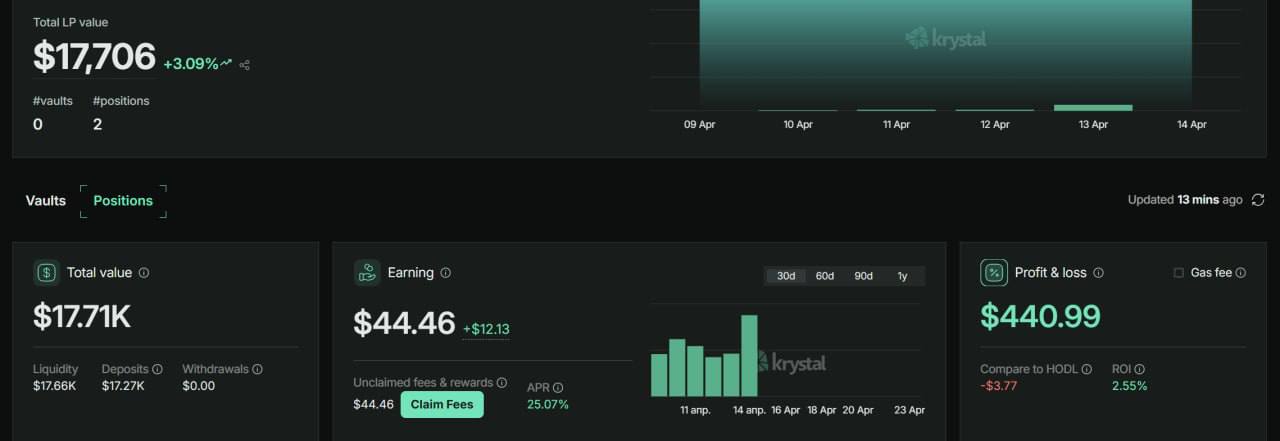Click the info icon next to Deposits
Viewport: 1280px width, 441px height.
pyautogui.click(x=157, y=369)
